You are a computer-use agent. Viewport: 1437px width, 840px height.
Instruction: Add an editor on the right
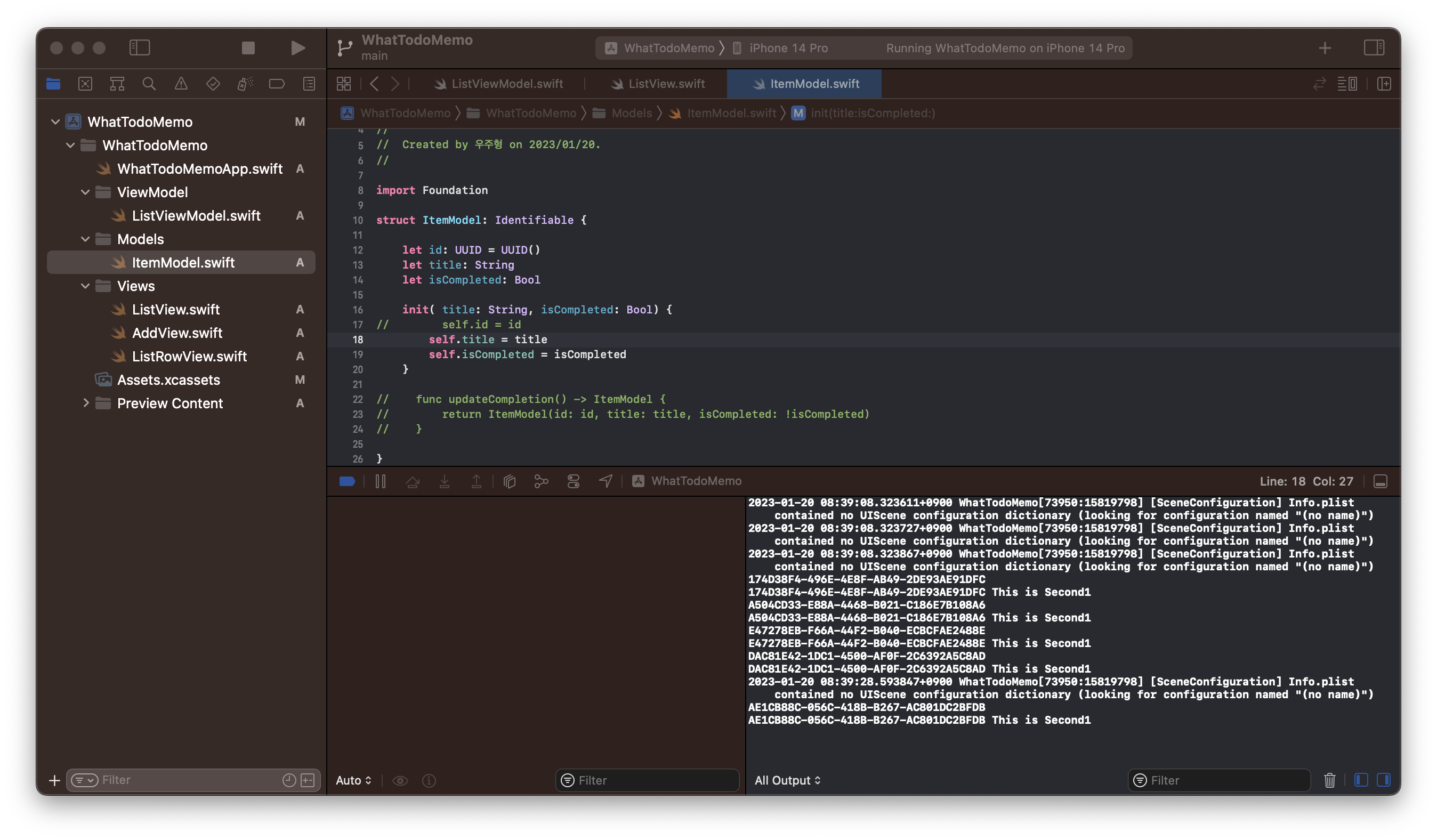1384,84
